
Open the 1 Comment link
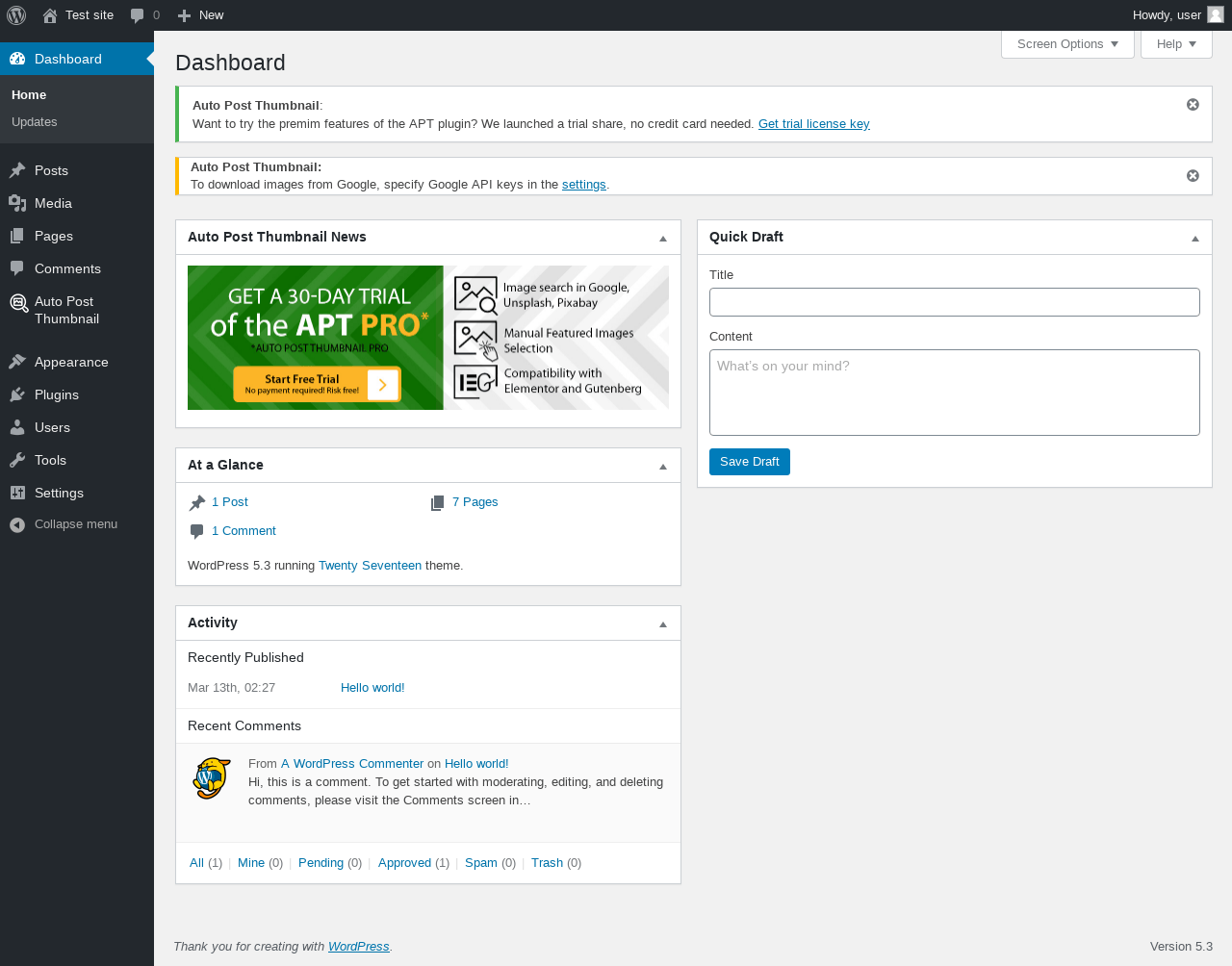click(x=244, y=531)
